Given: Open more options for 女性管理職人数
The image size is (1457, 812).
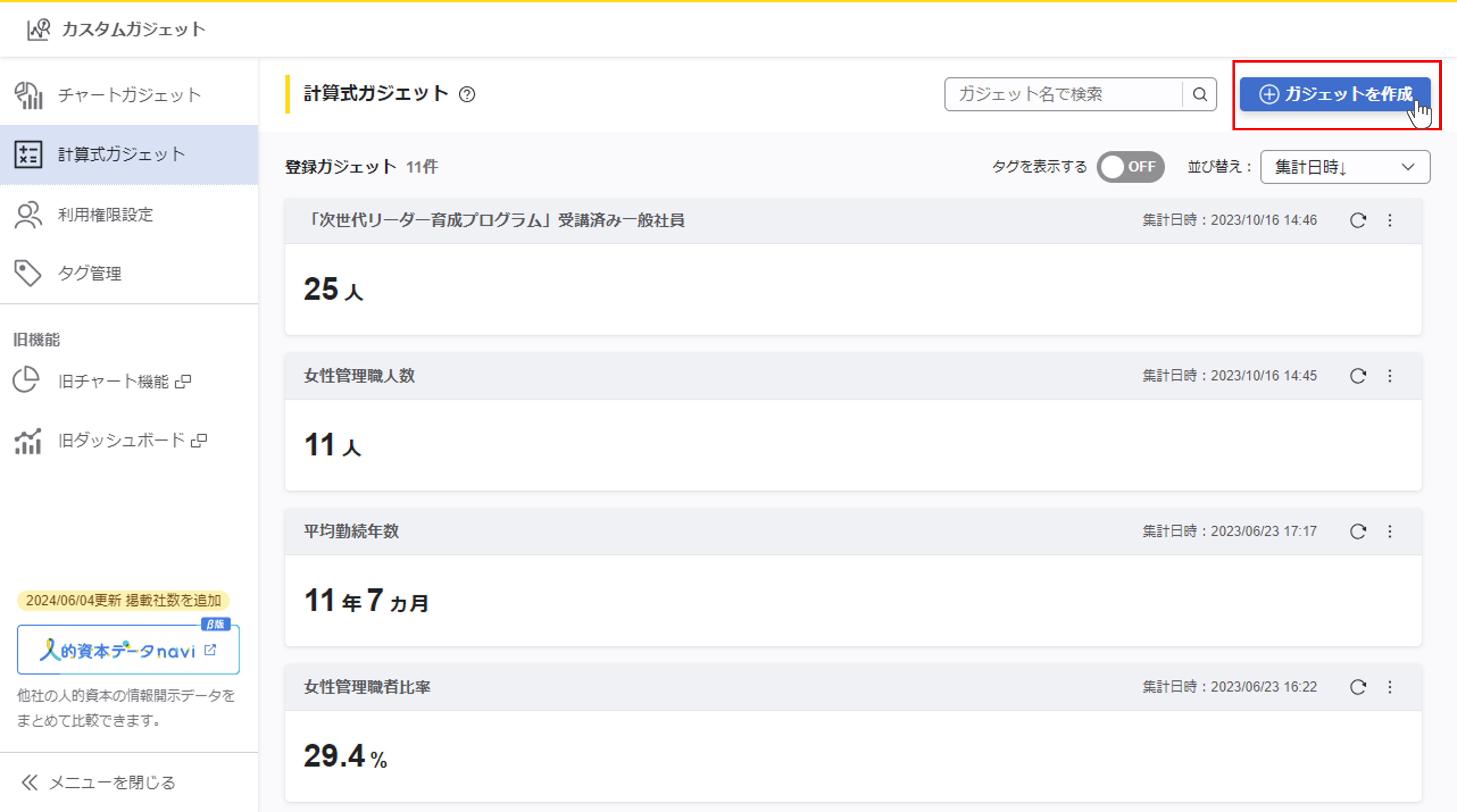Looking at the screenshot, I should tap(1390, 376).
